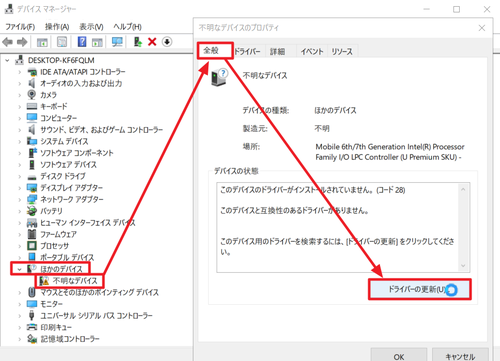Viewport: 500px width, 361px height.
Task: Maximize the デバイス マネージャー window
Action: click(457, 9)
